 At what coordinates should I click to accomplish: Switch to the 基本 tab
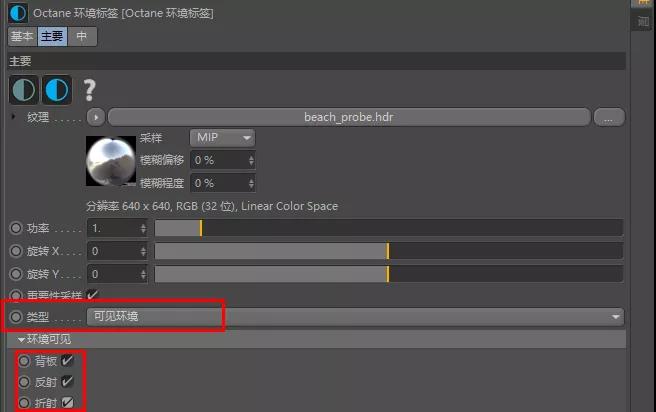coord(22,37)
